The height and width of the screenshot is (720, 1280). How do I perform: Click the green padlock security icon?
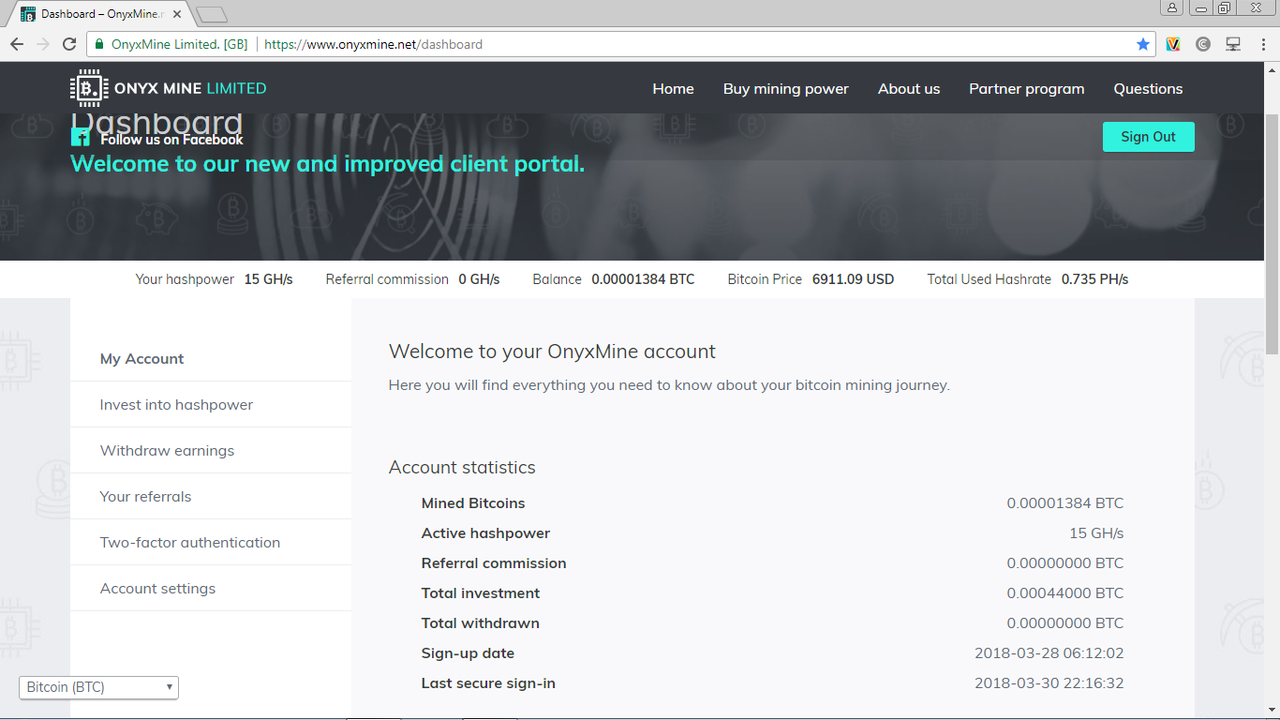pos(99,44)
